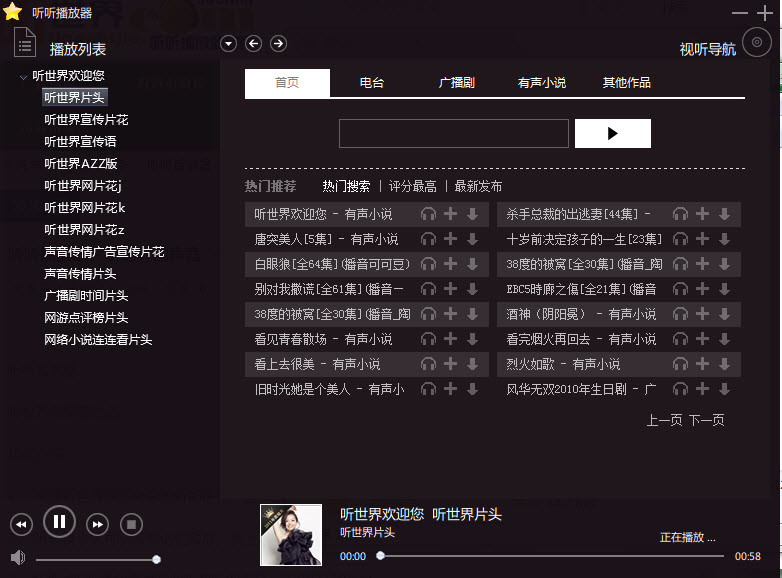
Task: Listen to 杀手总裁的出逃妻 via headphone icon
Action: pos(680,214)
